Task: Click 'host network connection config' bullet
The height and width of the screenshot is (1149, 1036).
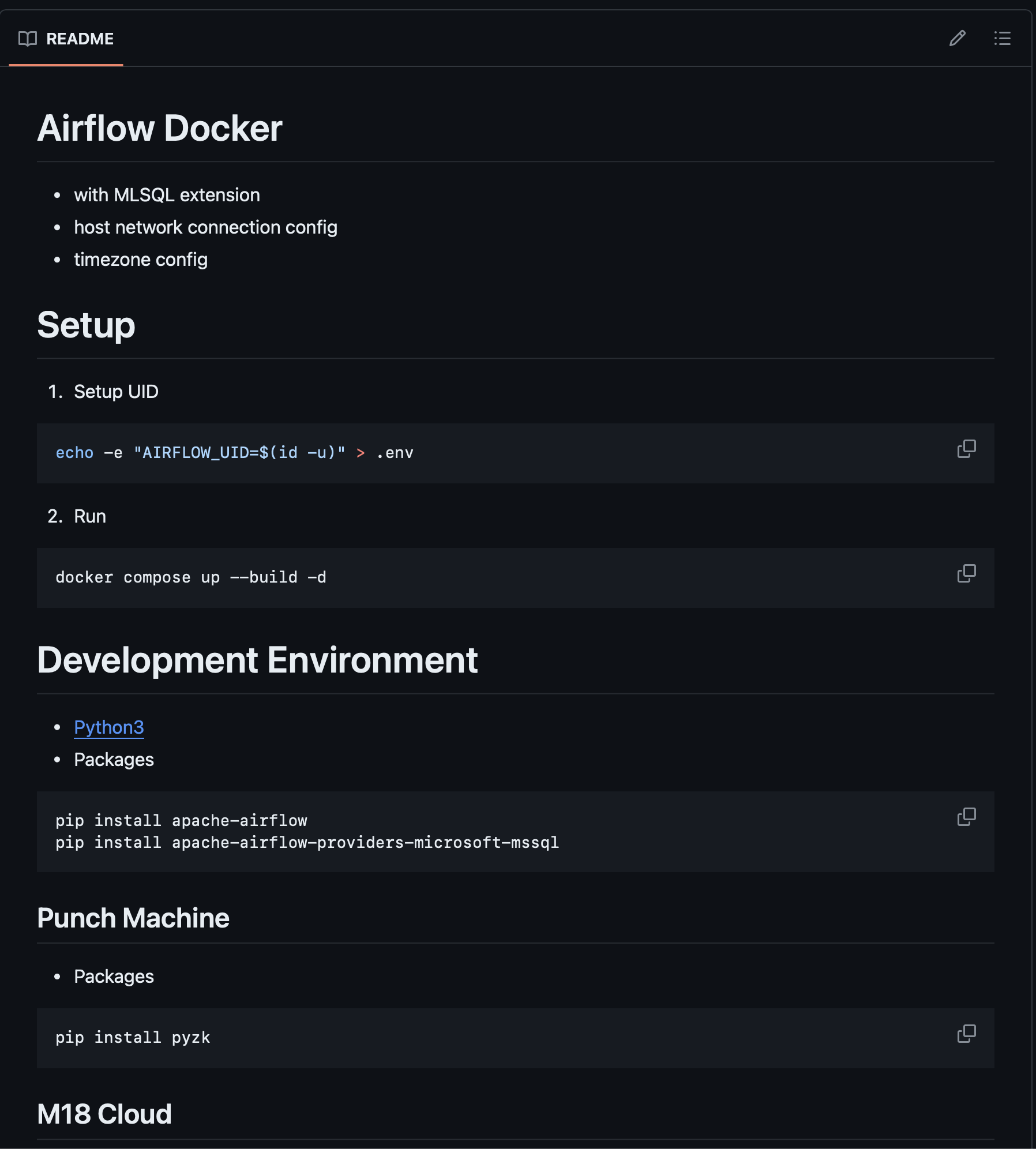Action: (x=206, y=227)
